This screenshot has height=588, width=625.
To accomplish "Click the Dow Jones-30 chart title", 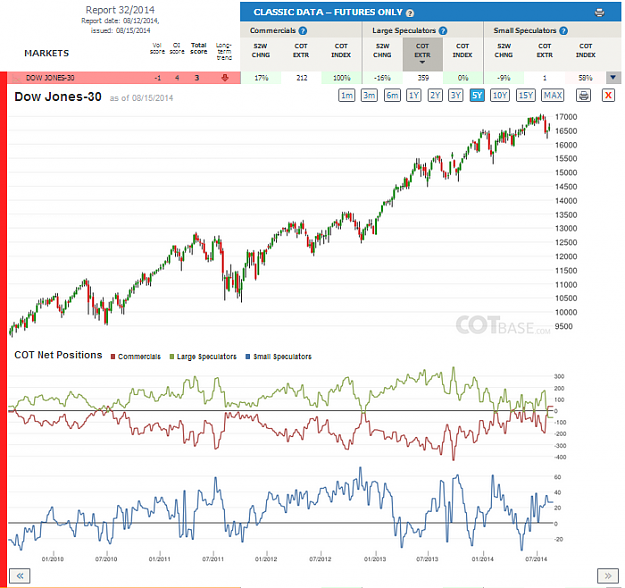I will 58,97.
